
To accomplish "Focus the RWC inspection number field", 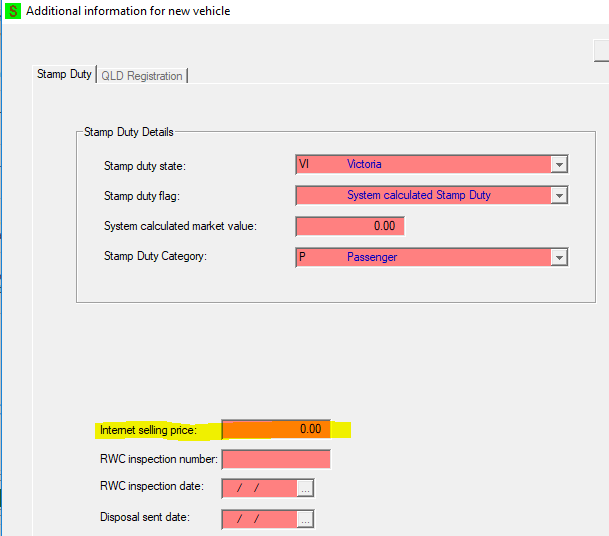I will click(276, 459).
